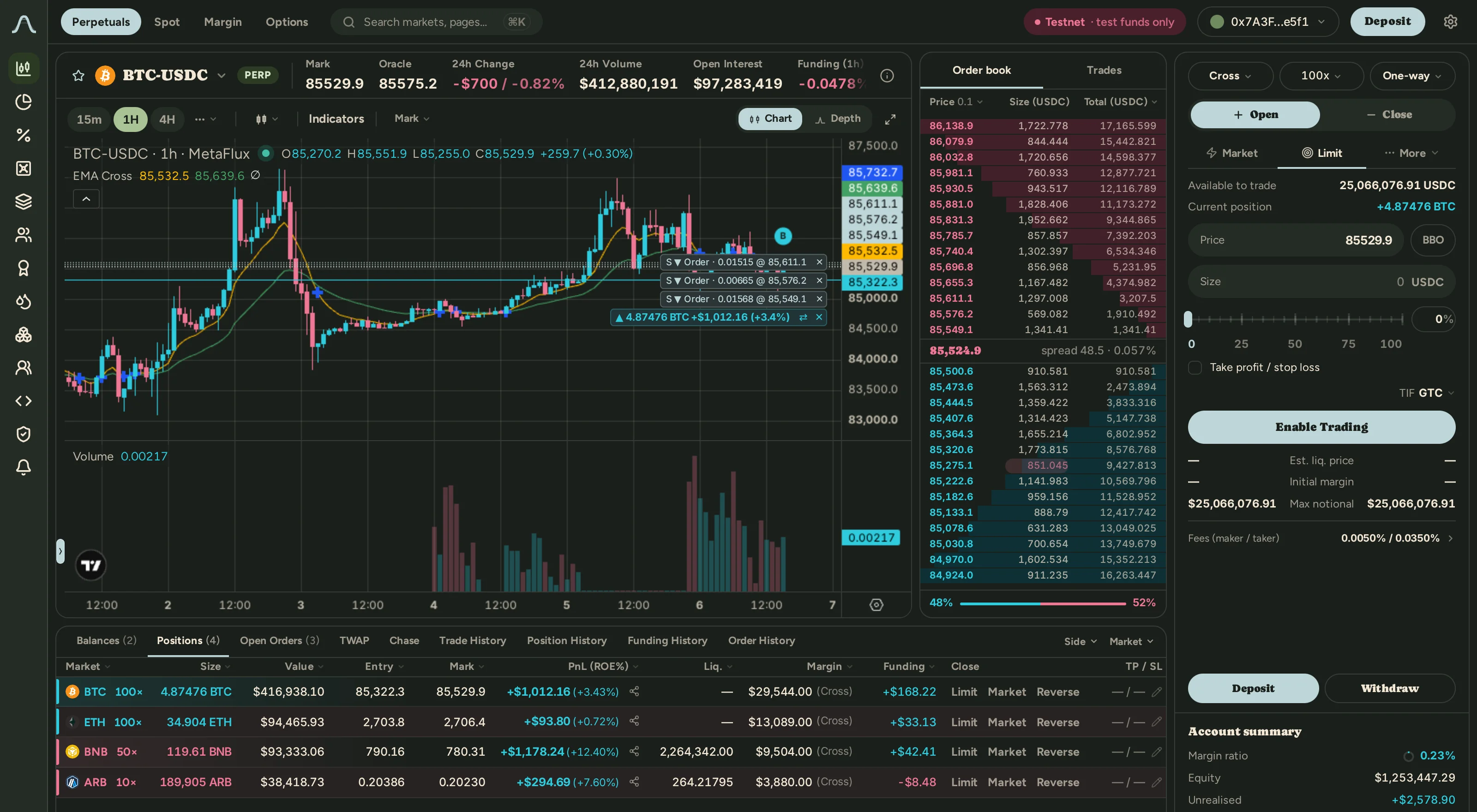Screen dimensions: 1477x812
Task: Open the award badge sidebar icon
Action: pos(23,268)
